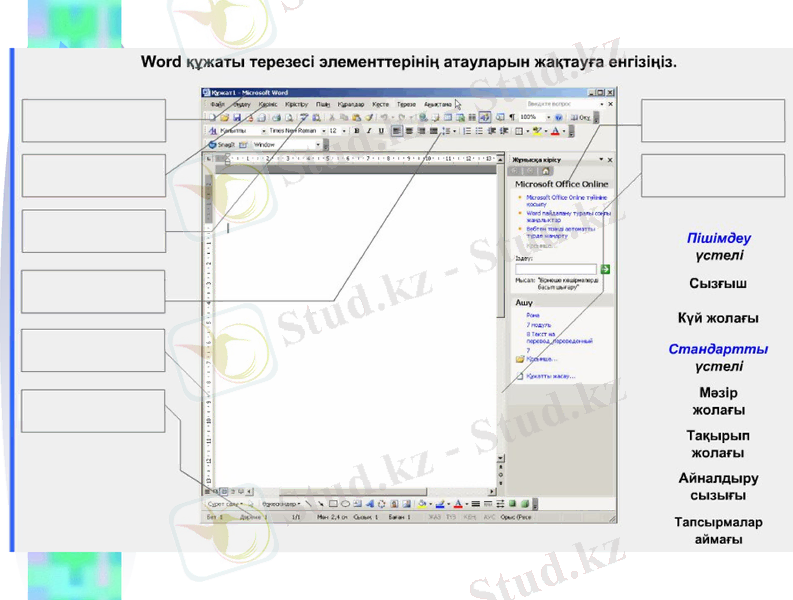Click the Arrow tool in Drawing toolbar
This screenshot has width=793, height=600.
321,504
